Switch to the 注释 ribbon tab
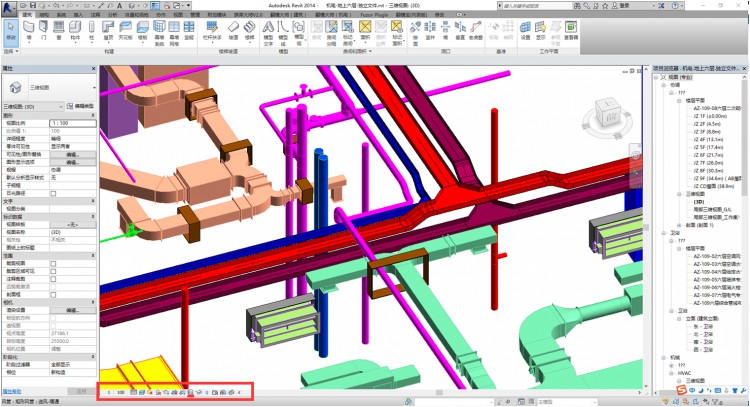Image resolution: width=750 pixels, height=407 pixels. pos(95,15)
